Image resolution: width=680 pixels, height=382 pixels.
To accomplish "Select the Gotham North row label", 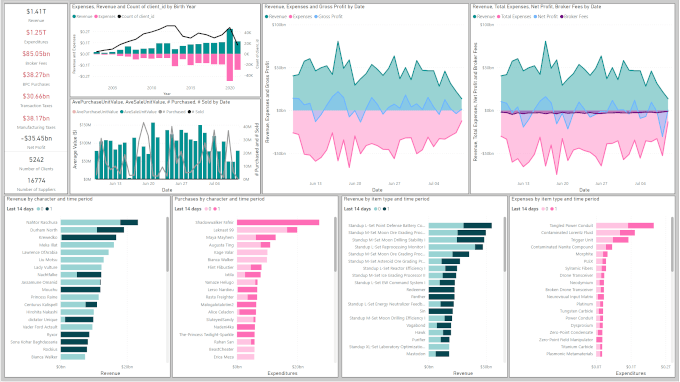I will (43, 230).
